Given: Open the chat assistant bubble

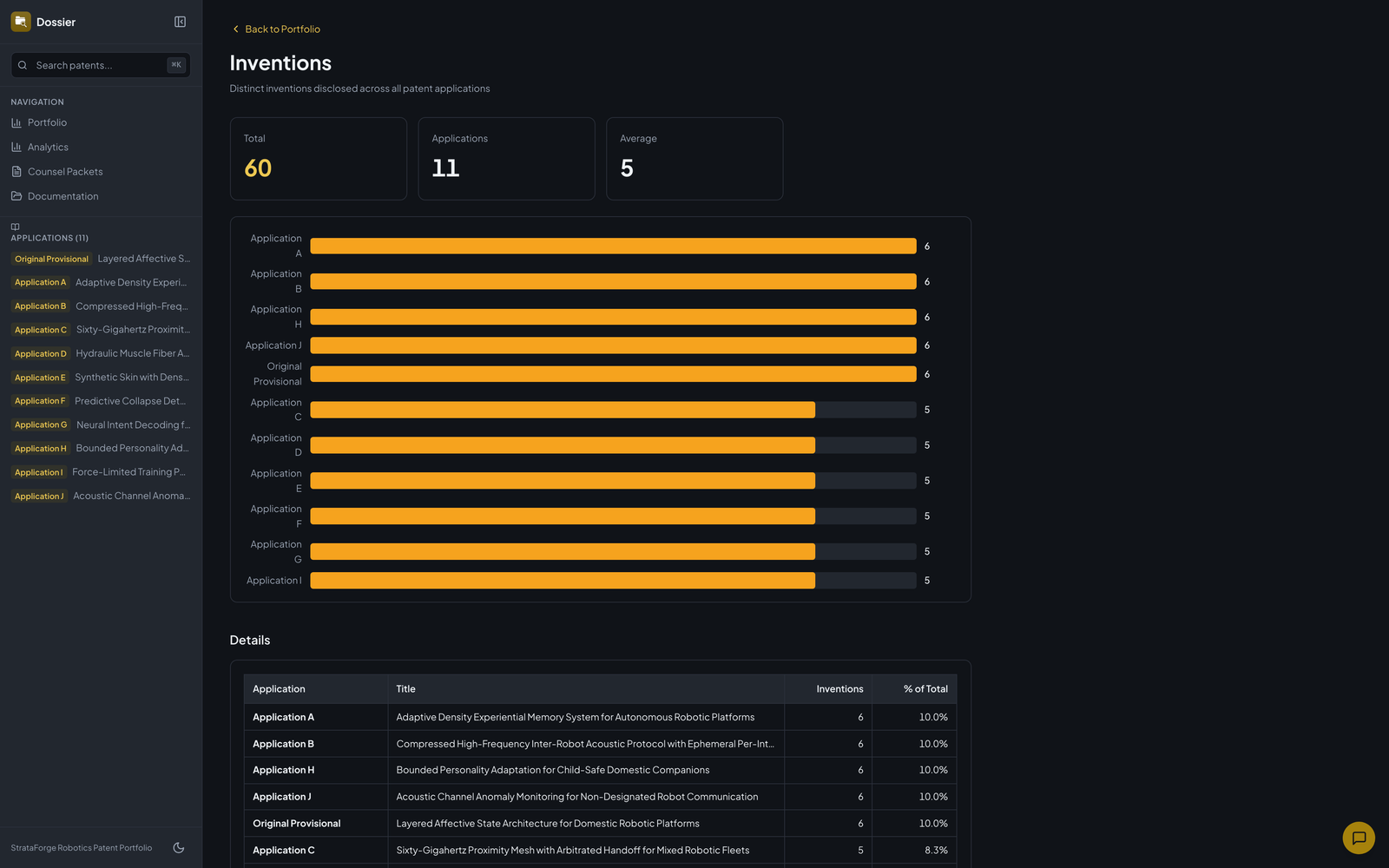Looking at the screenshot, I should pyautogui.click(x=1359, y=838).
